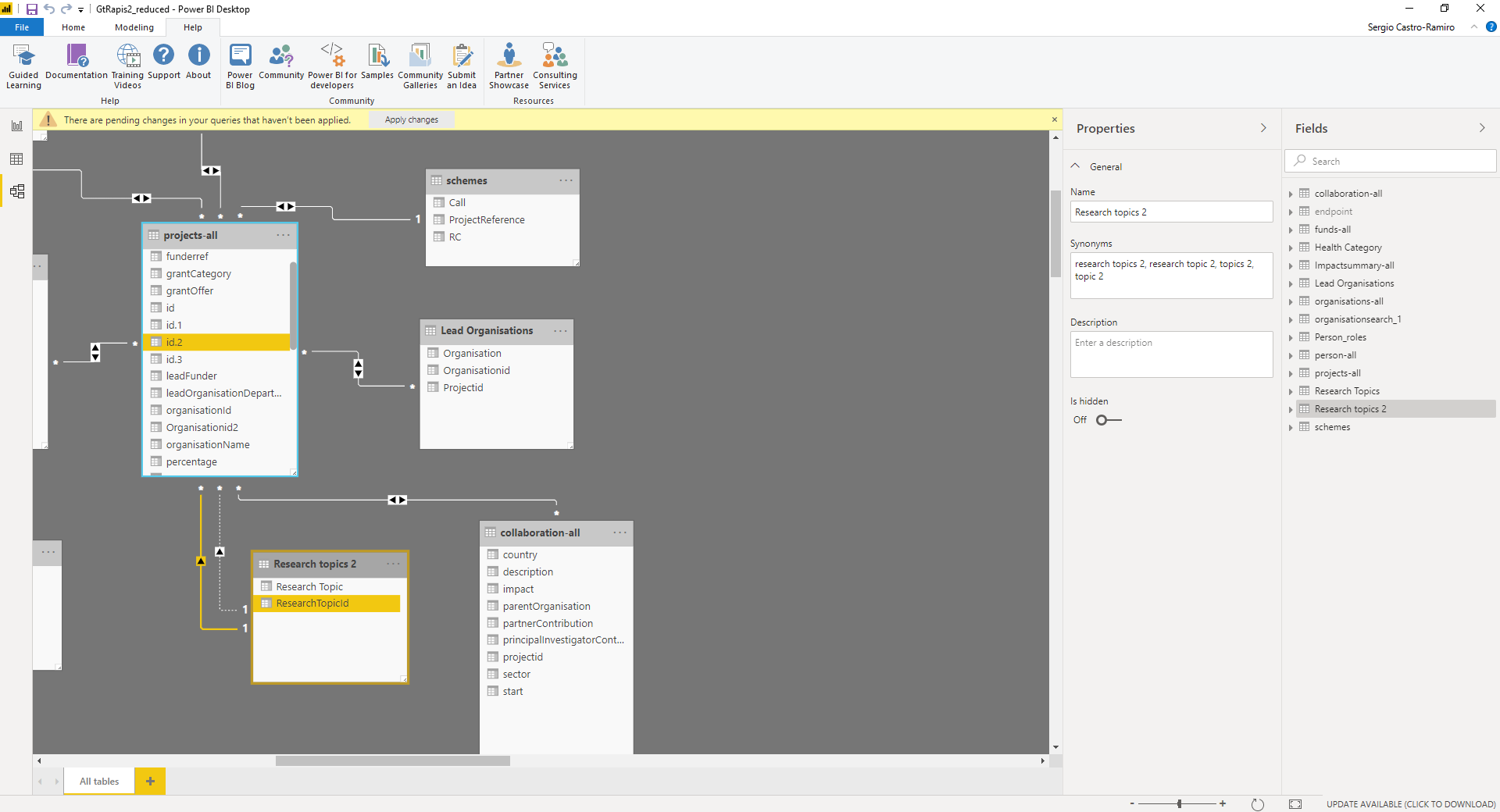
Task: Add a new layout tab with plus
Action: point(150,781)
